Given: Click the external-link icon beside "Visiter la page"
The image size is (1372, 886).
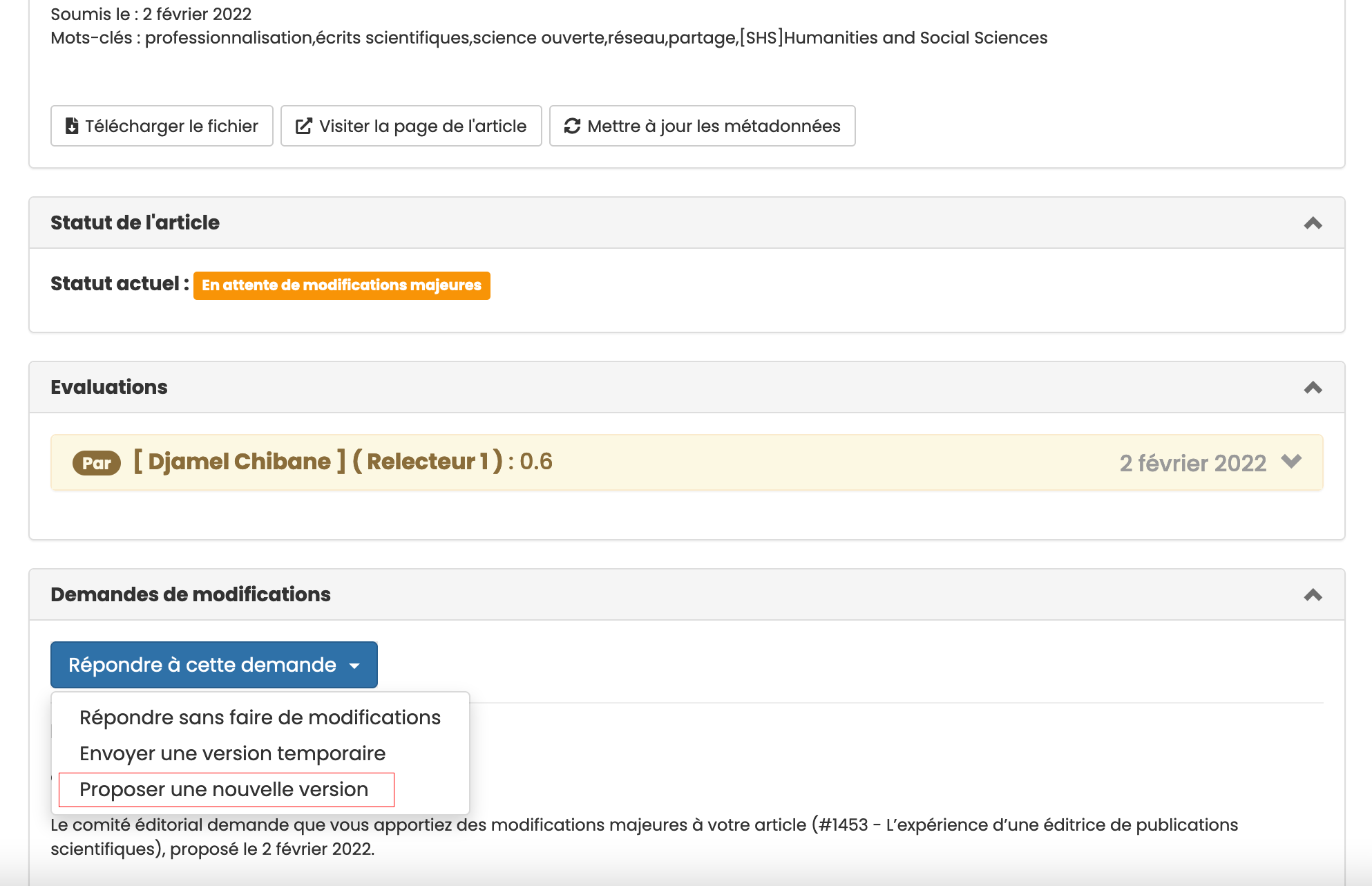Looking at the screenshot, I should [304, 126].
